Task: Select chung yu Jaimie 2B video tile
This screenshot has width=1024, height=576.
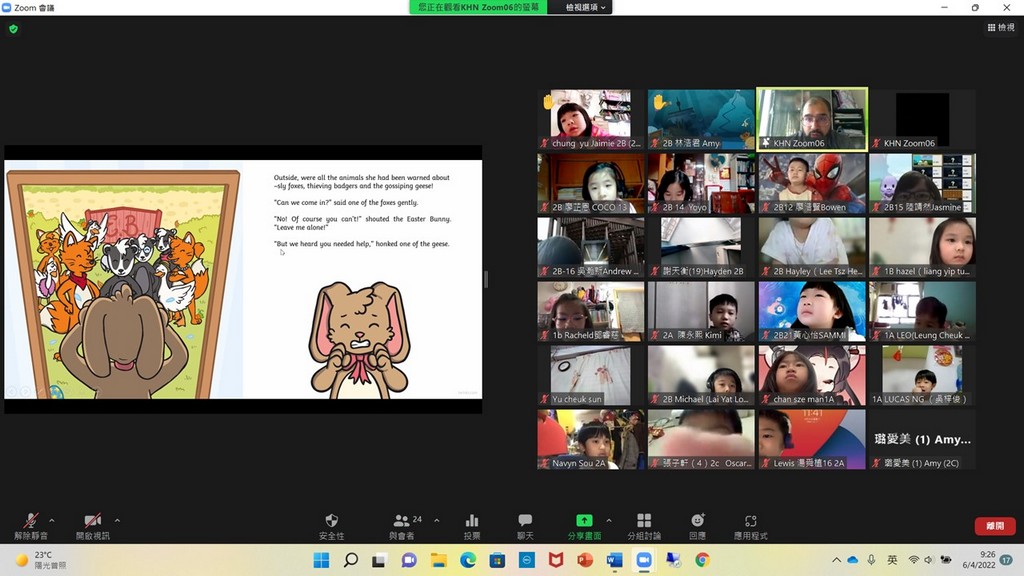Action: (x=590, y=120)
